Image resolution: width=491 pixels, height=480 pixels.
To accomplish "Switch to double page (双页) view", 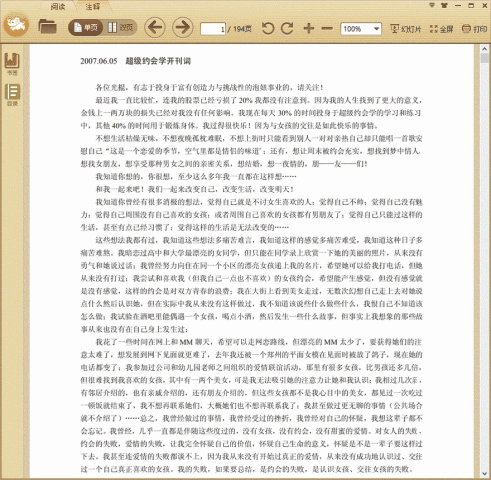I will click(120, 27).
